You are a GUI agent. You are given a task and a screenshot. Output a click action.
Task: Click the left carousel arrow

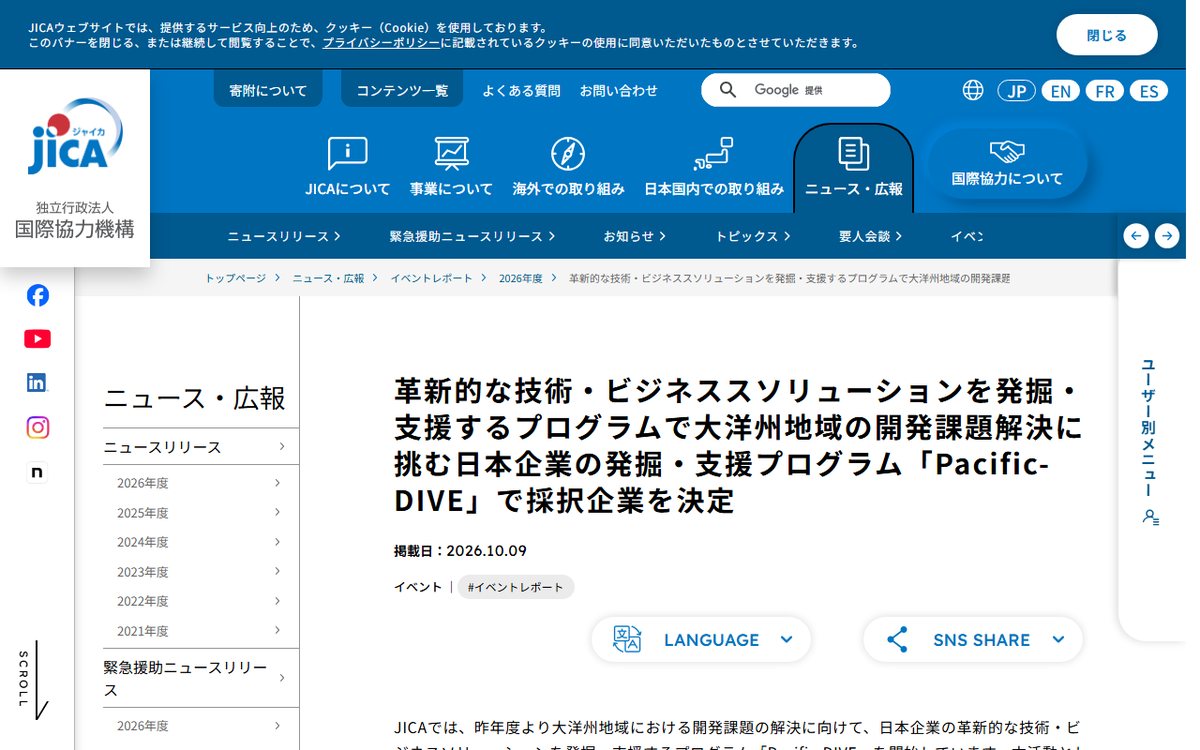click(1136, 236)
